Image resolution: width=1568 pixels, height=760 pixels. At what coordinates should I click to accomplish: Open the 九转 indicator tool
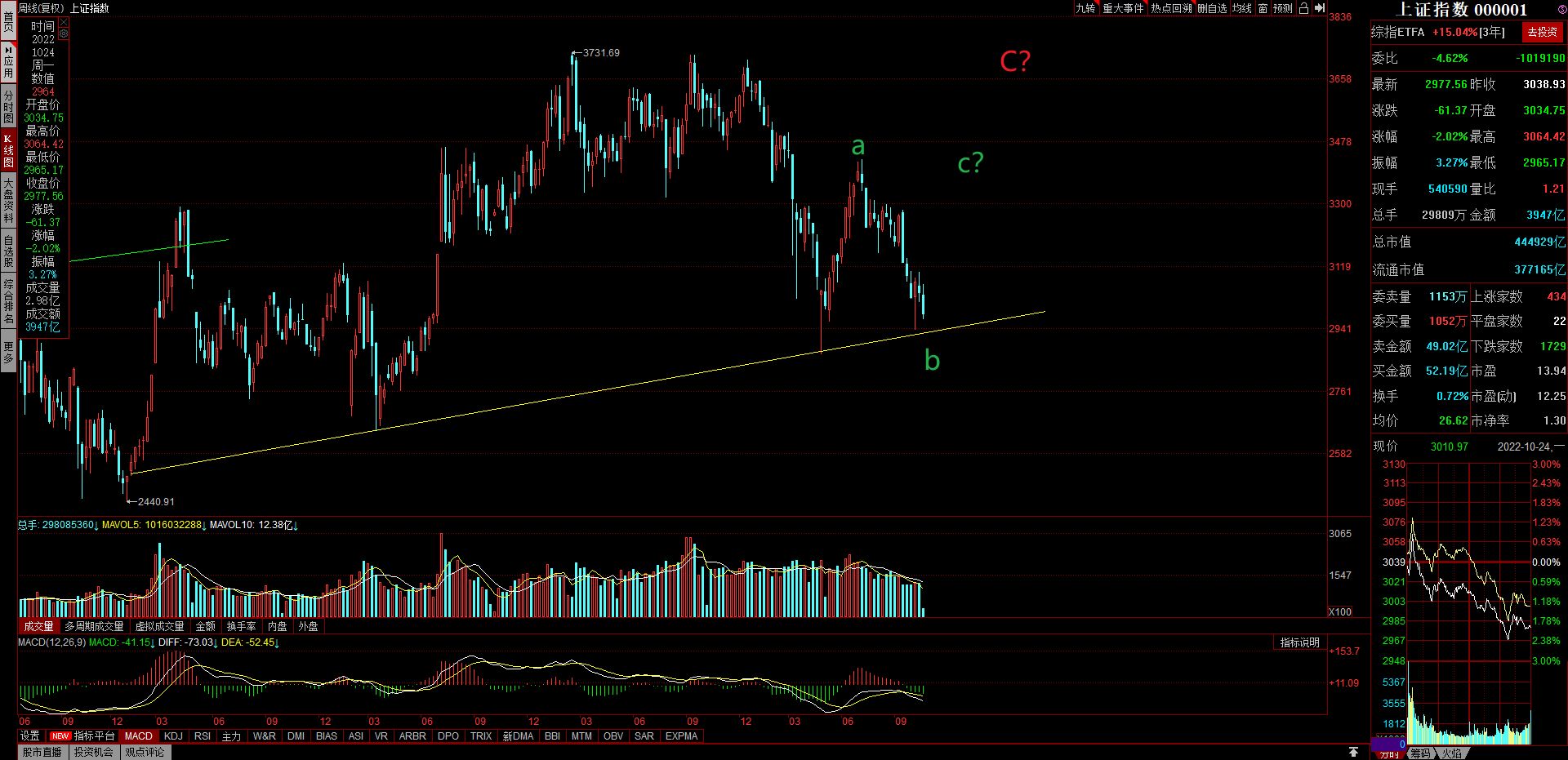point(1085,8)
